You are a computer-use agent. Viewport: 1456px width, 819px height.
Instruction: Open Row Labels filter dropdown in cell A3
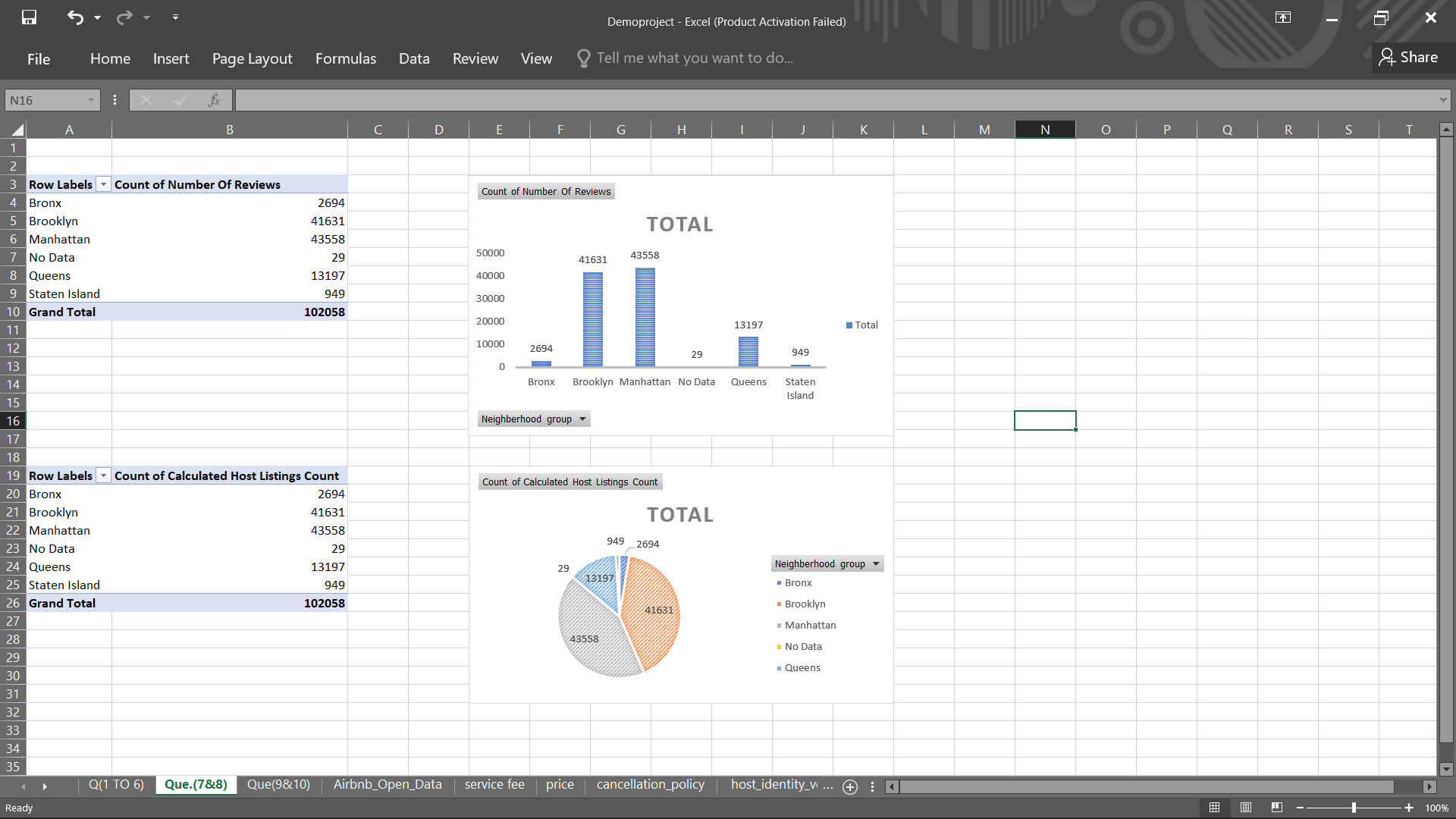pos(103,185)
